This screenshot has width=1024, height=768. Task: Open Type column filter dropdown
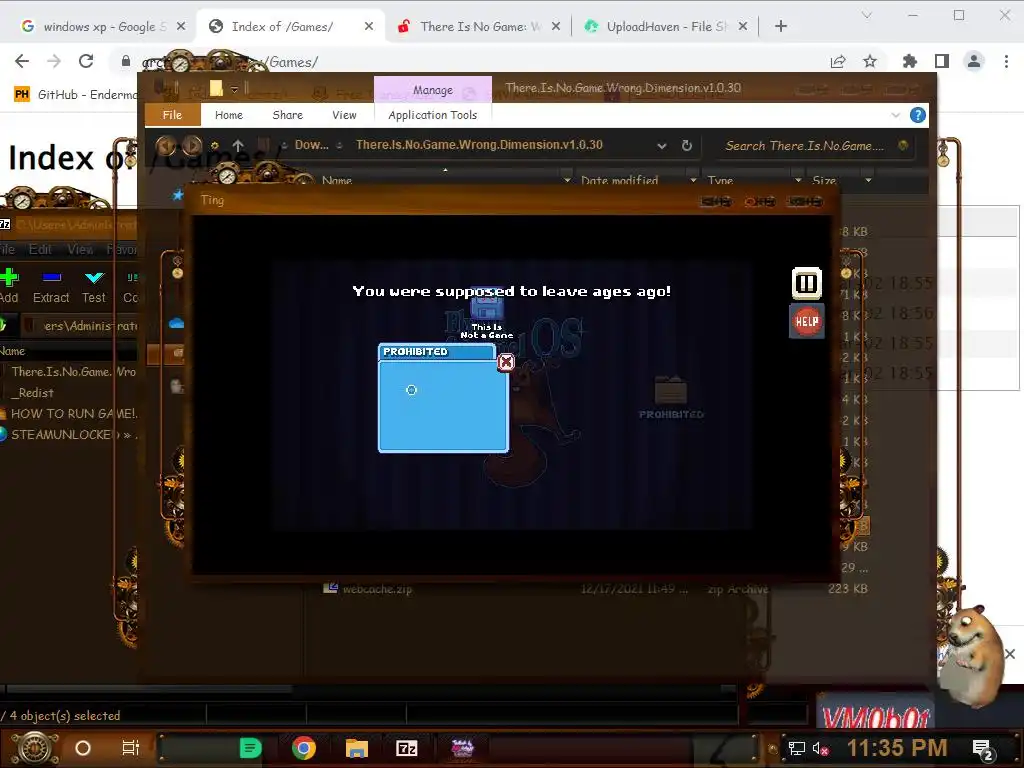pyautogui.click(x=798, y=180)
